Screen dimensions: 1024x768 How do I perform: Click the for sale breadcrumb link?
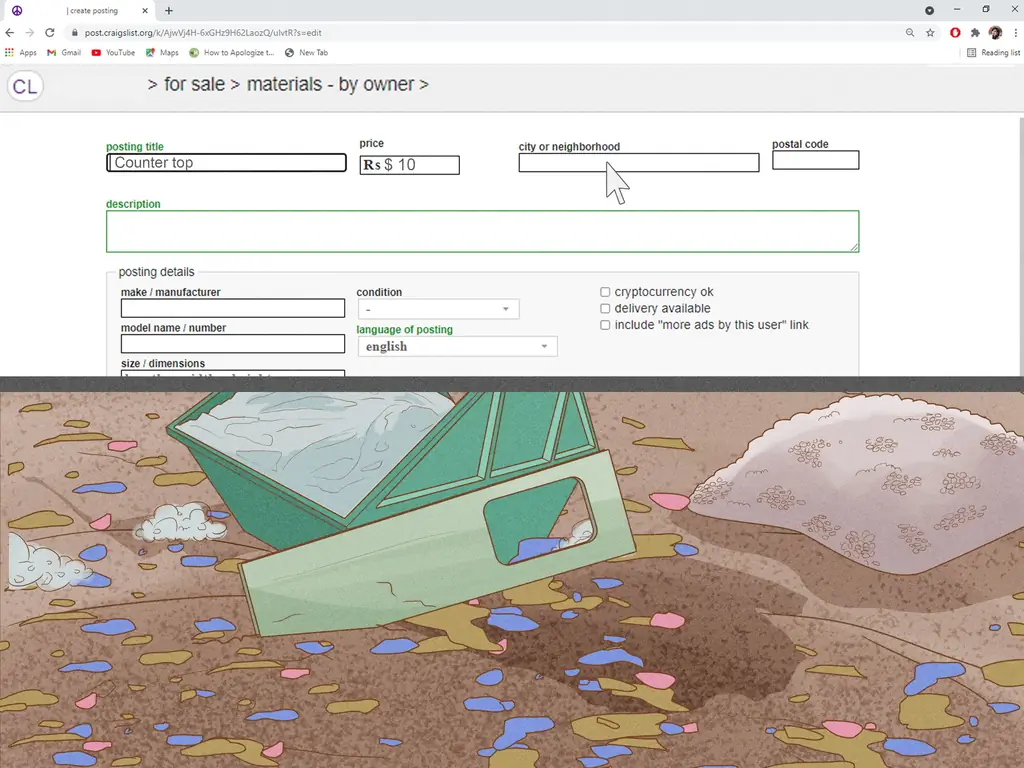[x=194, y=84]
